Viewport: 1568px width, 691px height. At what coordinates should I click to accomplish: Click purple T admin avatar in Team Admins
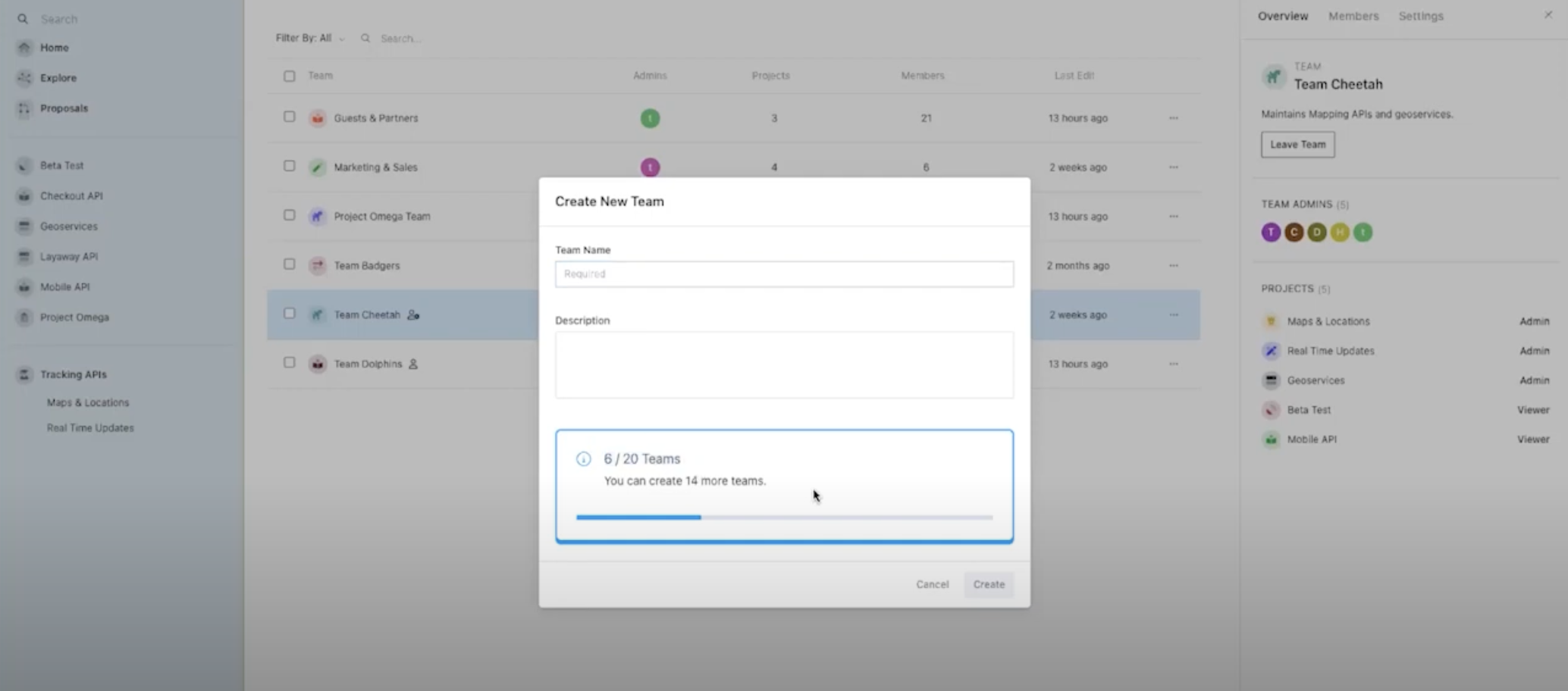[1272, 233]
